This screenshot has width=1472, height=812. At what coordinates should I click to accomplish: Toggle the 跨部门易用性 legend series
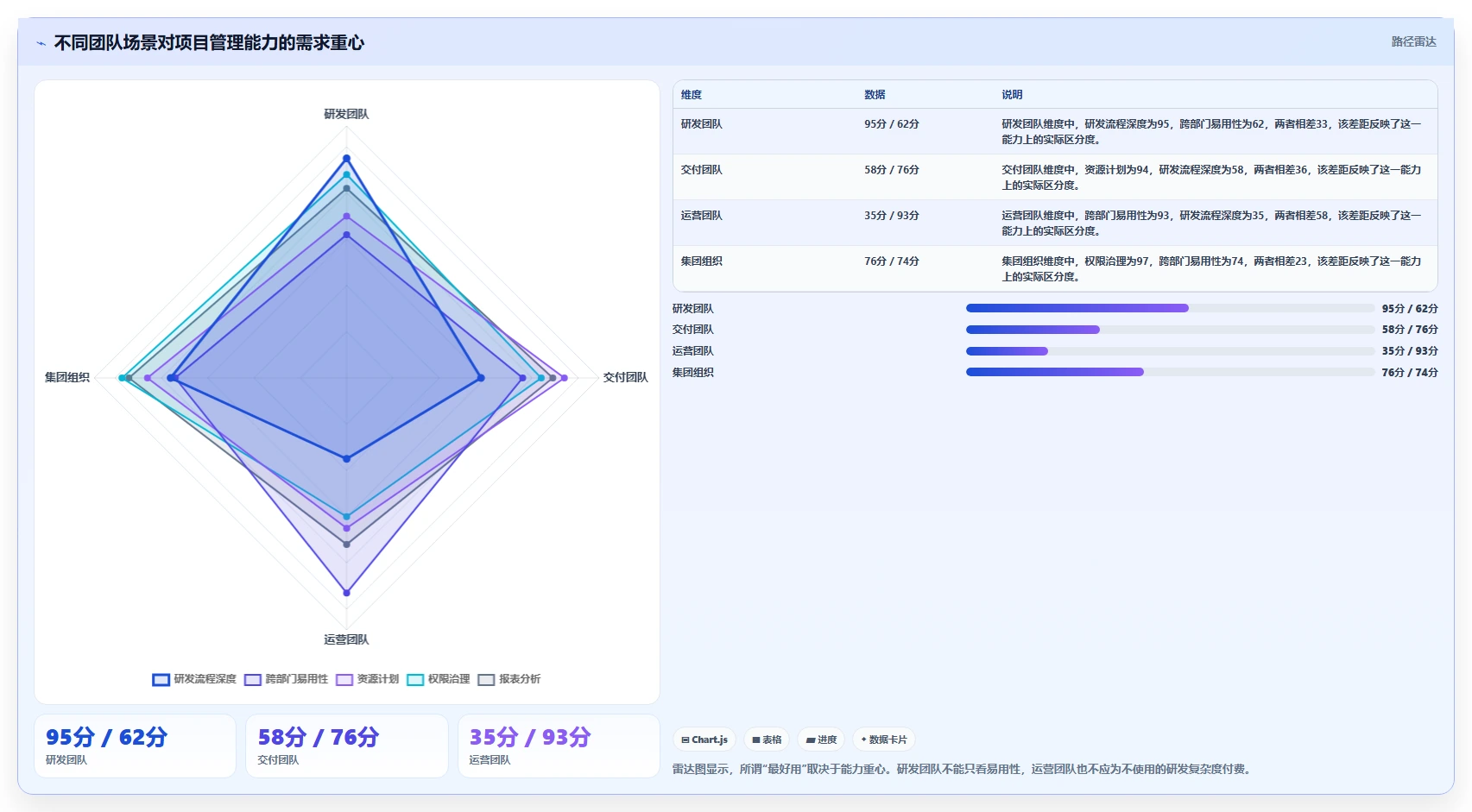287,679
